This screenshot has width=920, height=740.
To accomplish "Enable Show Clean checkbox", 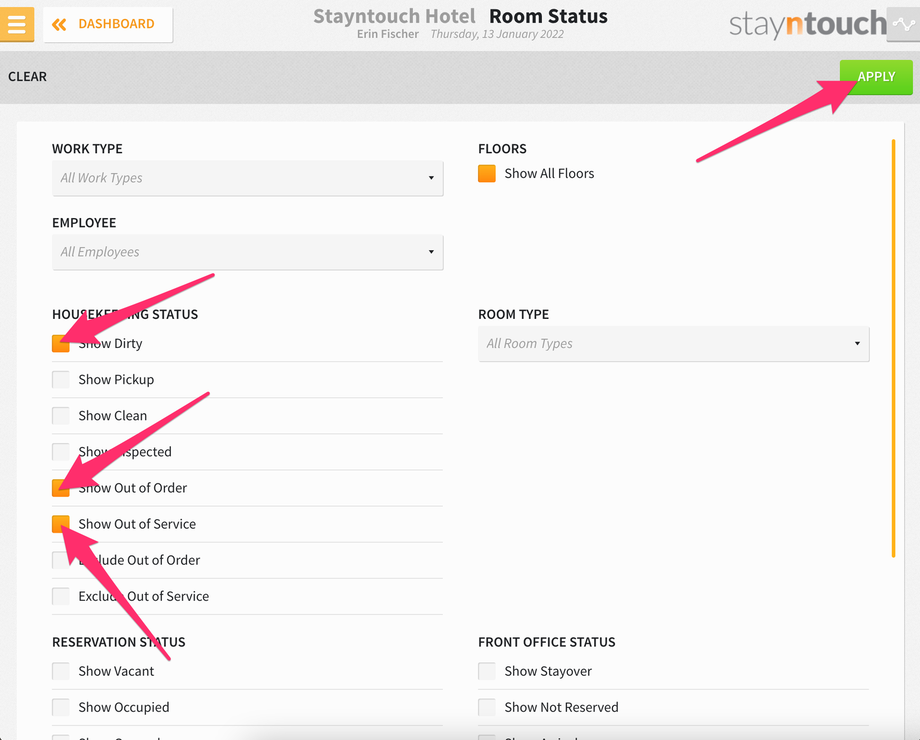I will point(61,416).
